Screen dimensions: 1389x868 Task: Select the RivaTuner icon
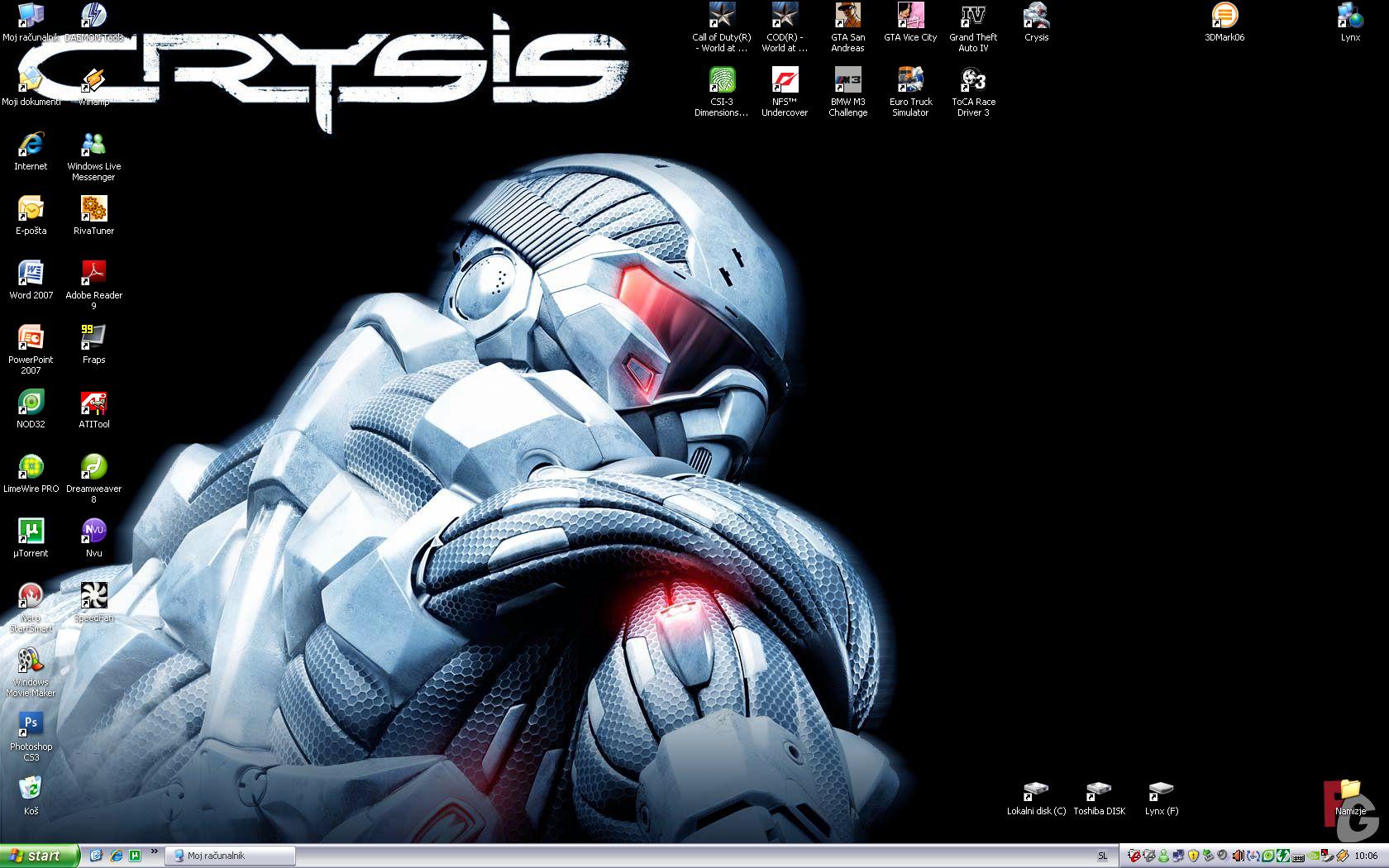pos(93,216)
